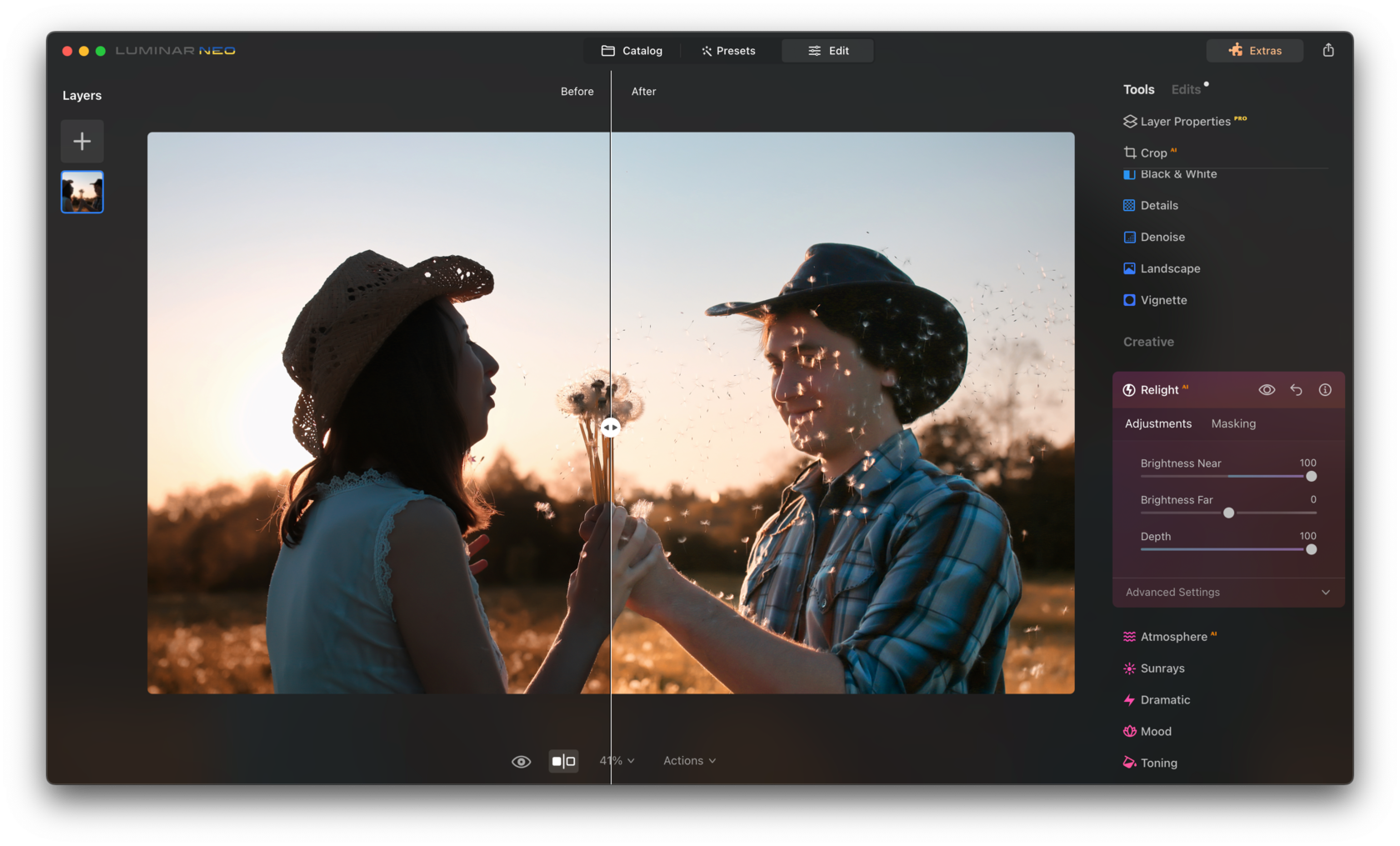
Task: Select the Dramatic tool
Action: point(1165,699)
